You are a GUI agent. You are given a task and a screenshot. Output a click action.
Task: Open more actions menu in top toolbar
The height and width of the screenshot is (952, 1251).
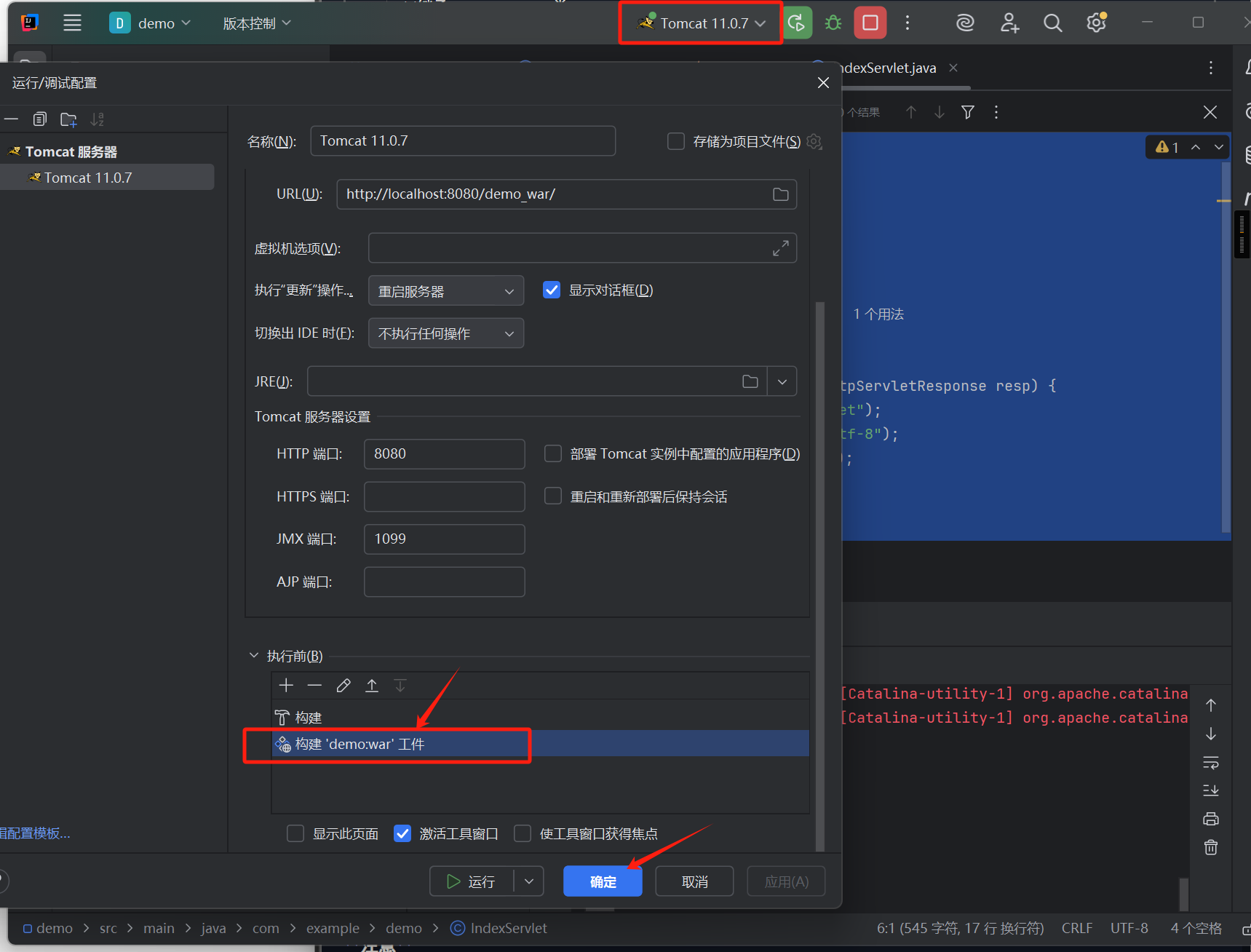[908, 23]
